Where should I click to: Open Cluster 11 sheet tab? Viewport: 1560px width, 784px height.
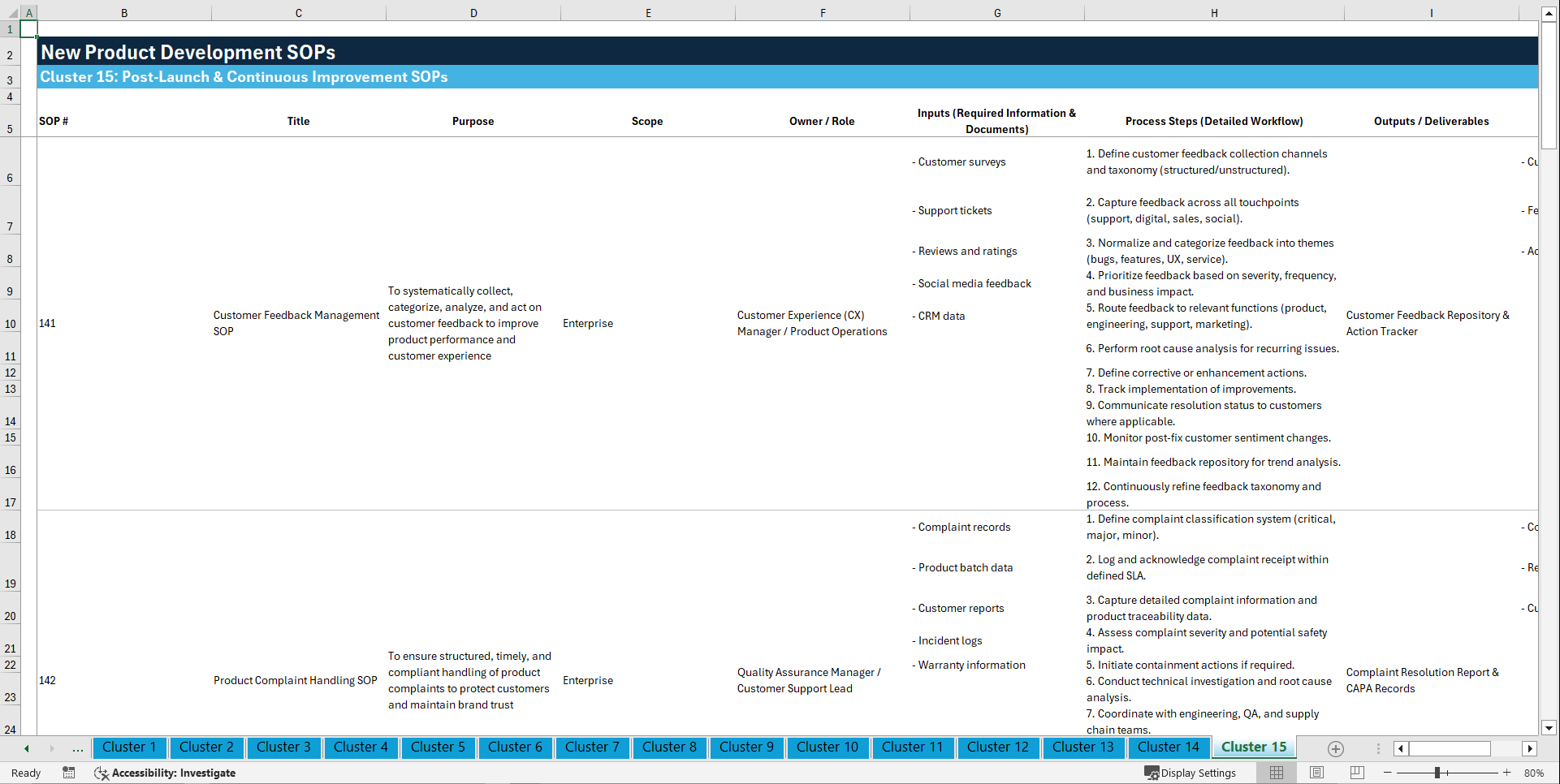(x=913, y=747)
